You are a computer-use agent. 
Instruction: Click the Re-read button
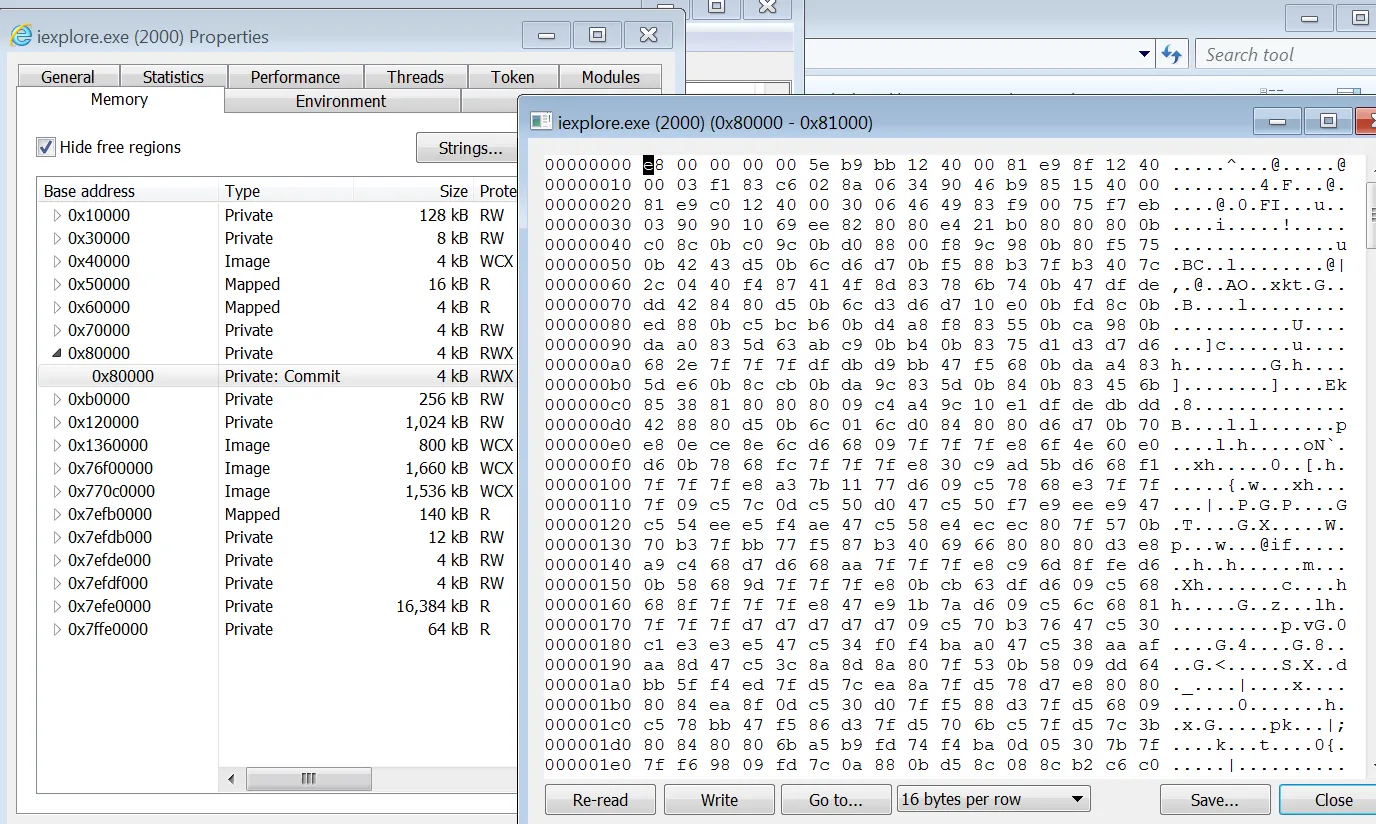point(600,799)
